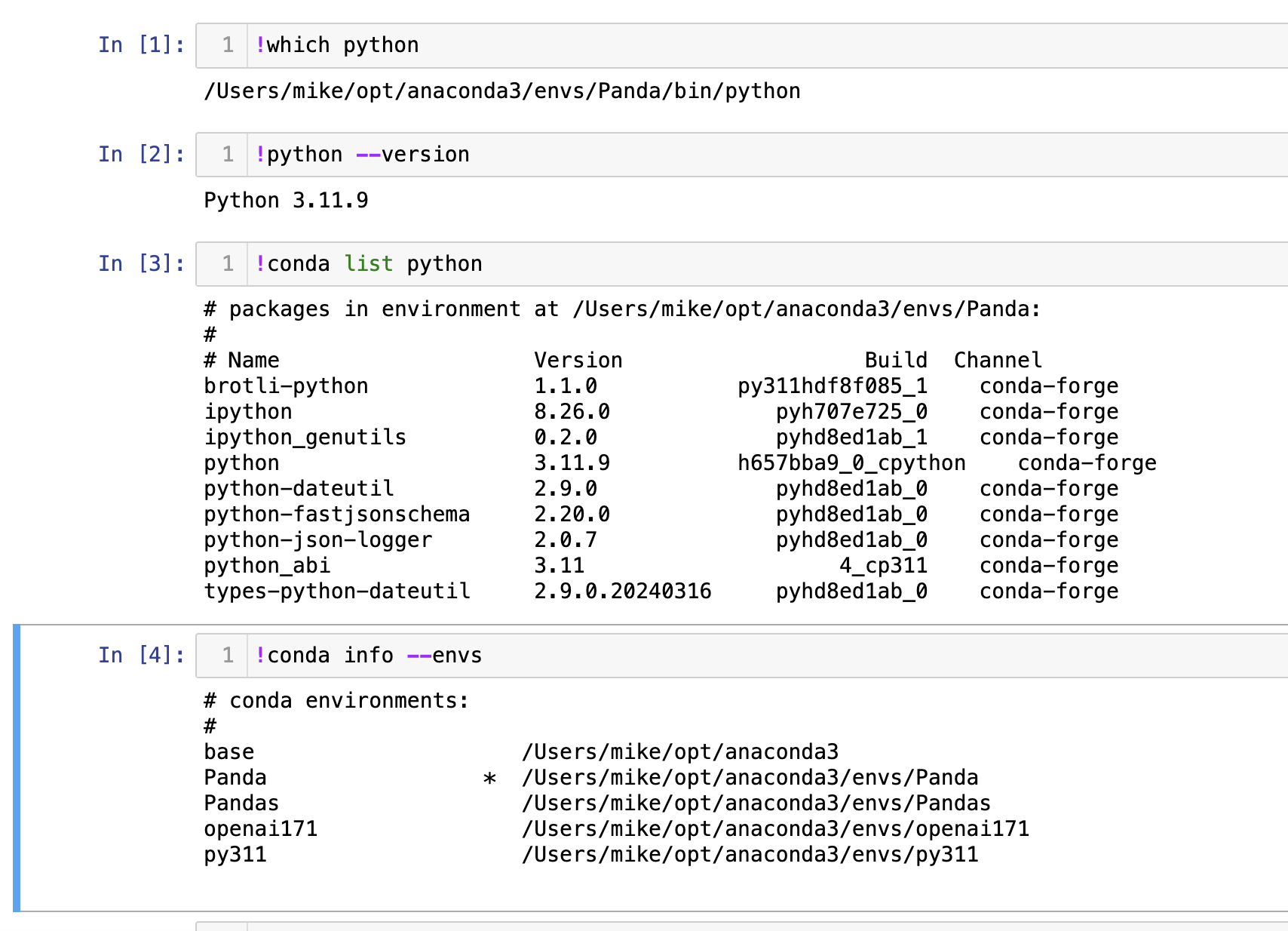Screen dimensions: 1288x931
Task: Click the '# conda environments:' output line
Action: 336,701
